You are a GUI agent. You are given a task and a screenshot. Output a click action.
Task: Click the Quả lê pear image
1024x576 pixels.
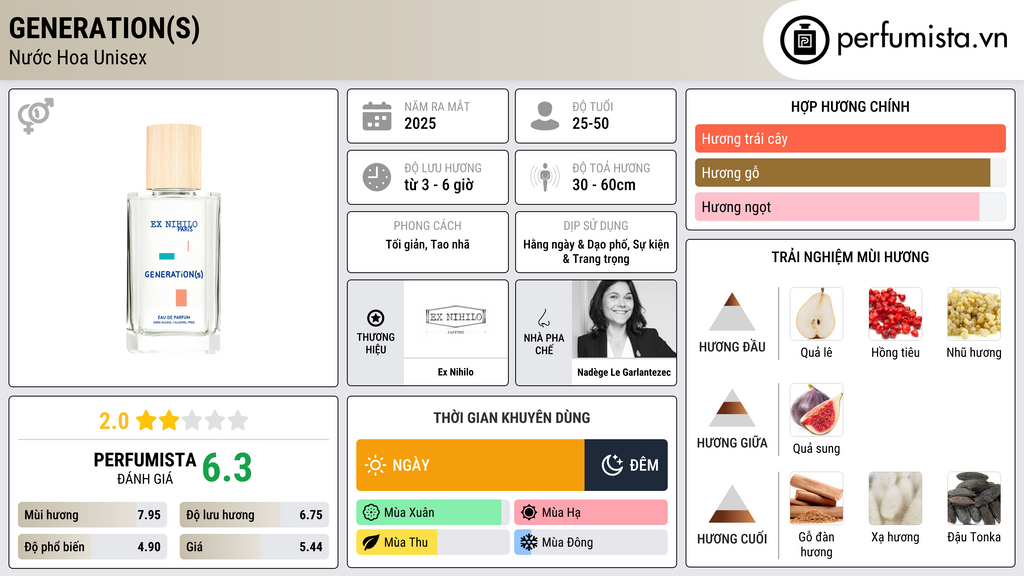click(816, 314)
